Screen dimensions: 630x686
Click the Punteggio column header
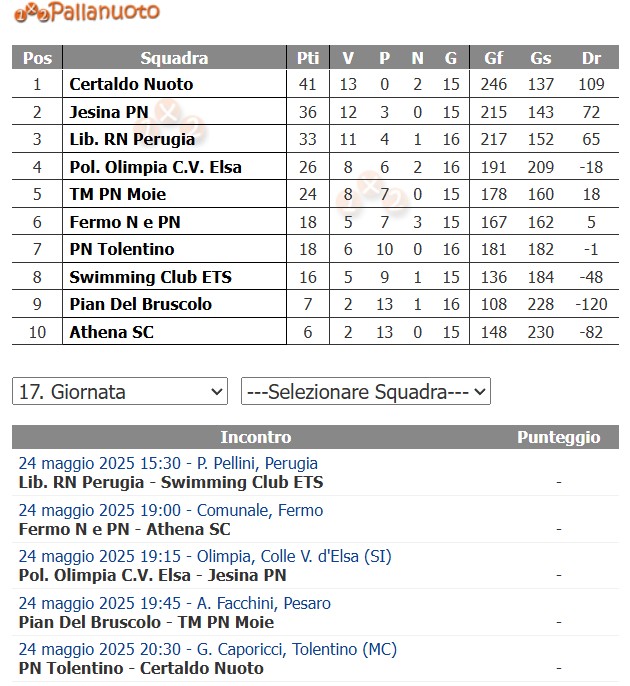tap(558, 437)
